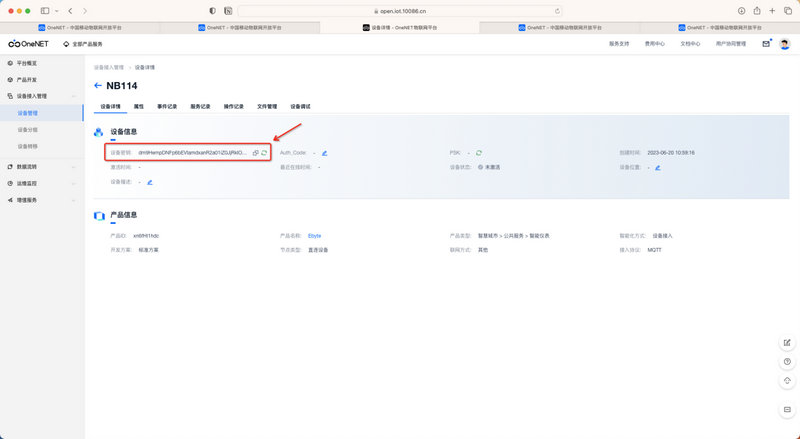This screenshot has height=439, width=800.
Task: Go forward in Safari history
Action: (85, 11)
